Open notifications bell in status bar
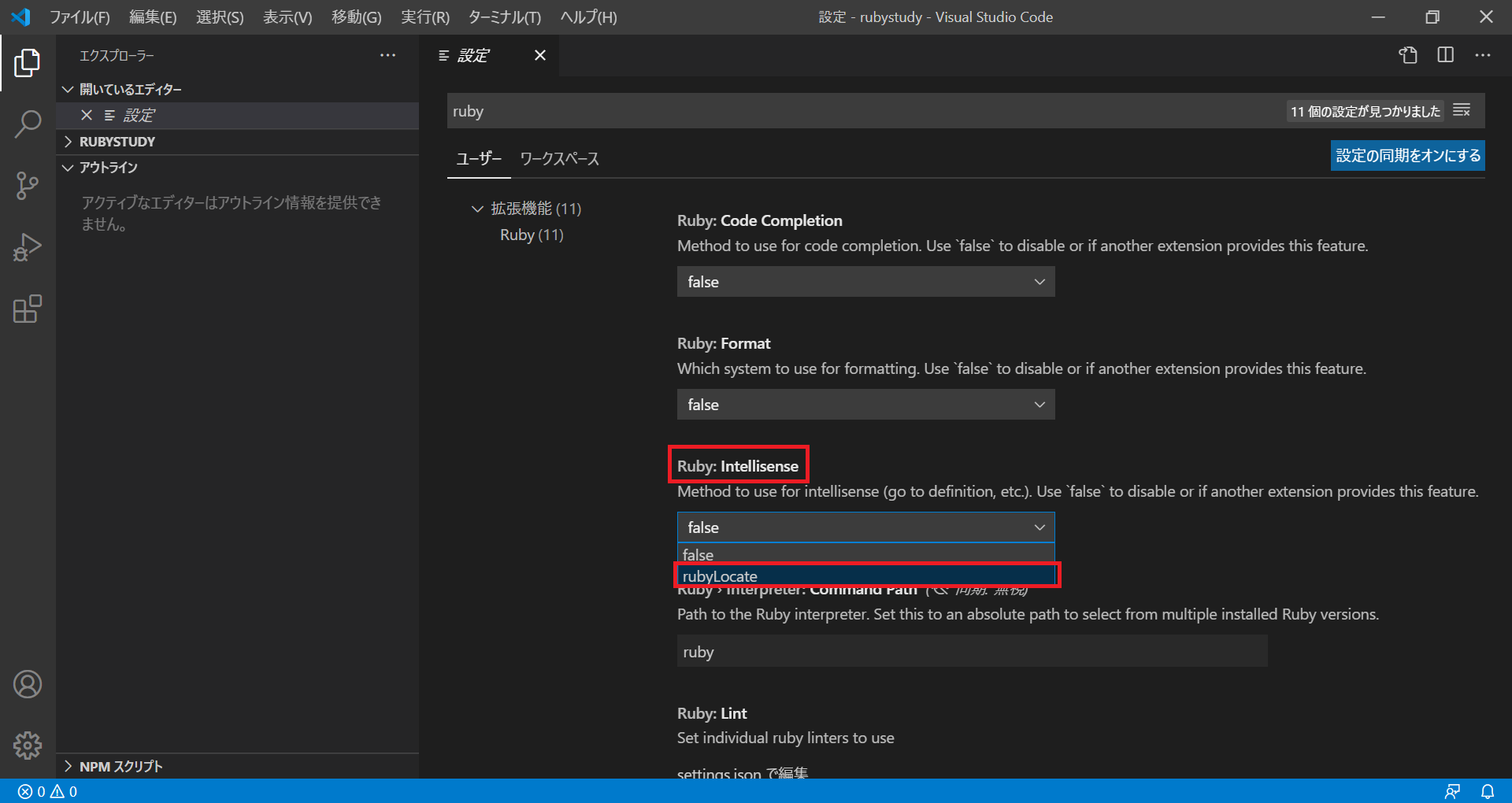 (1488, 791)
